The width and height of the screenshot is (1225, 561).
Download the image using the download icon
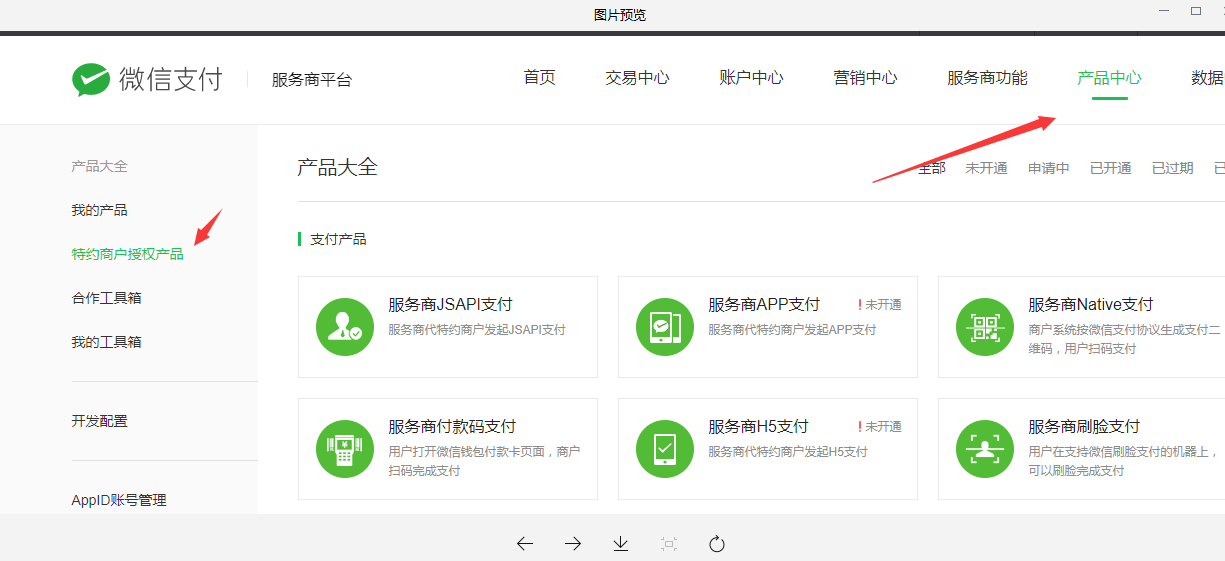pos(621,544)
